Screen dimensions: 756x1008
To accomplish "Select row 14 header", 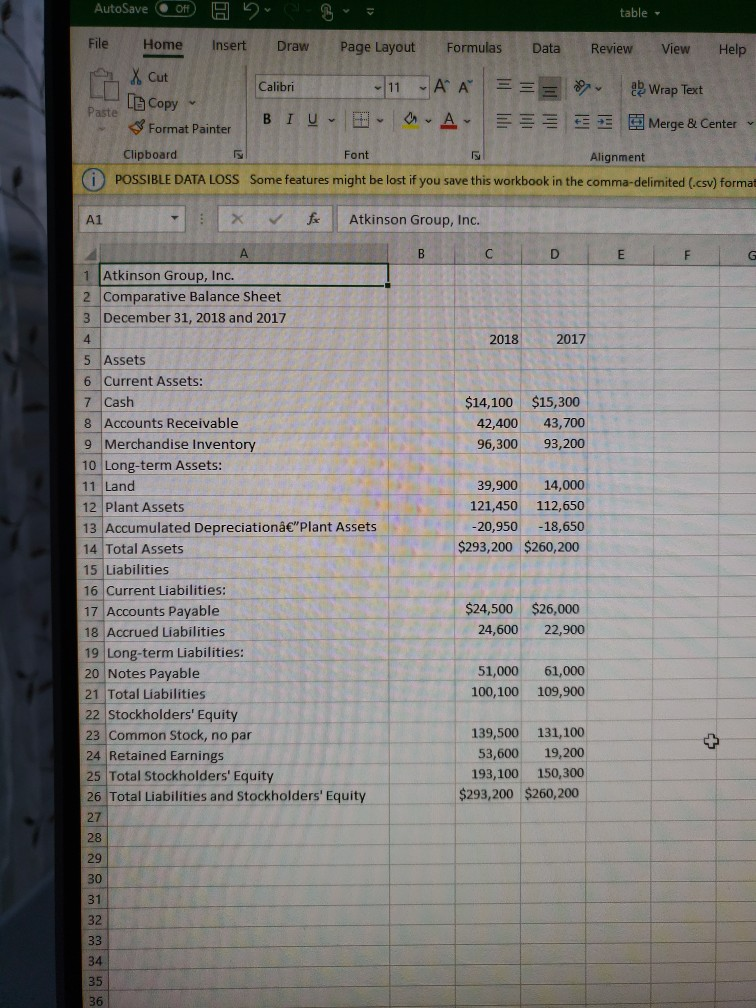I will (89, 549).
